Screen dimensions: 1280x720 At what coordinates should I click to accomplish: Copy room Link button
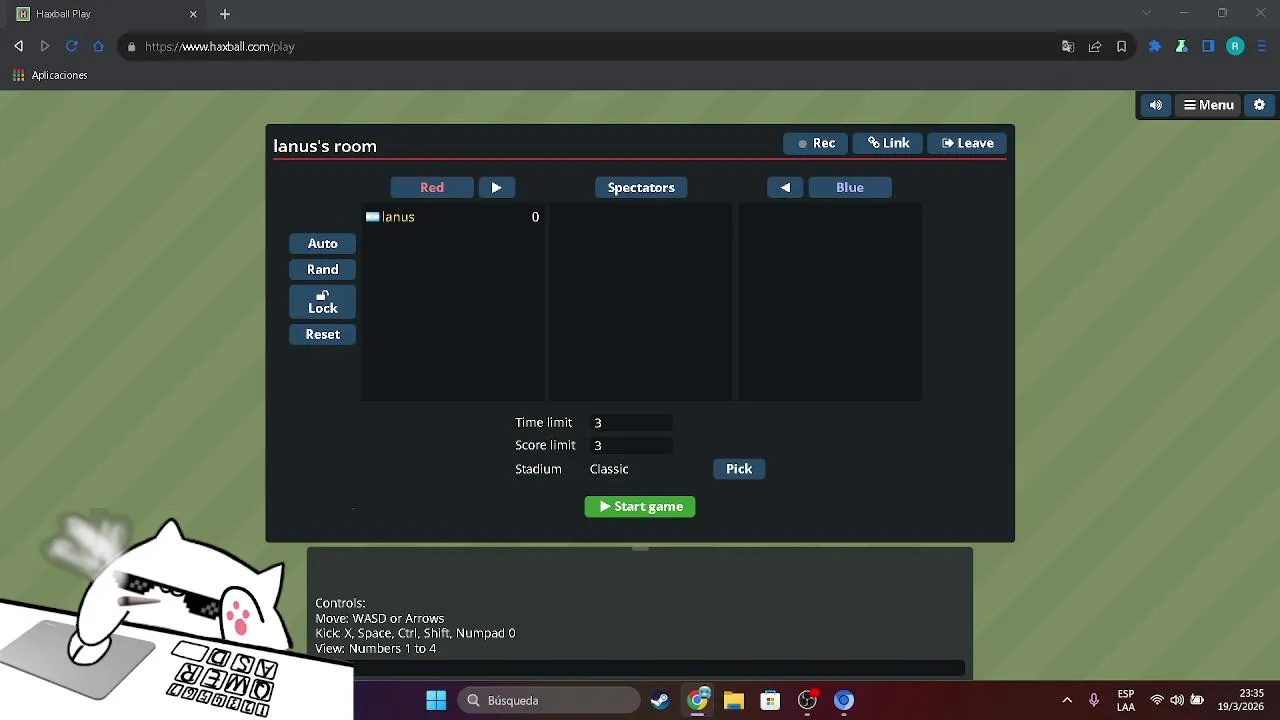click(x=888, y=143)
